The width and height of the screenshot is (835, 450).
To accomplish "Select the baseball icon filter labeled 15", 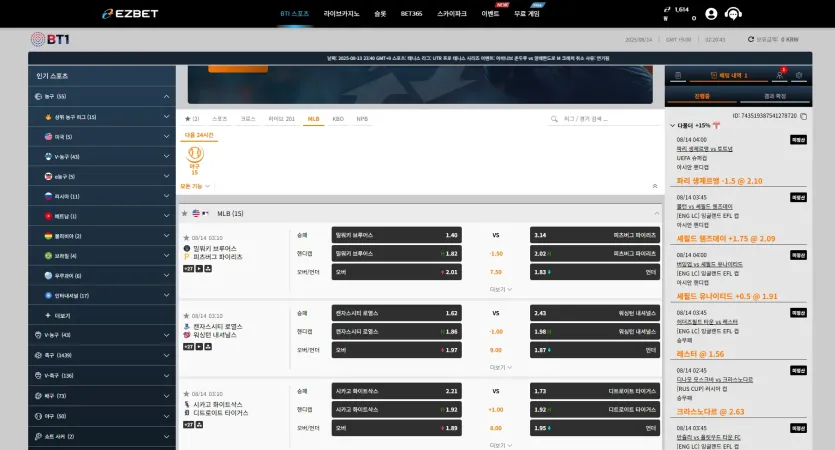I will [x=194, y=160].
